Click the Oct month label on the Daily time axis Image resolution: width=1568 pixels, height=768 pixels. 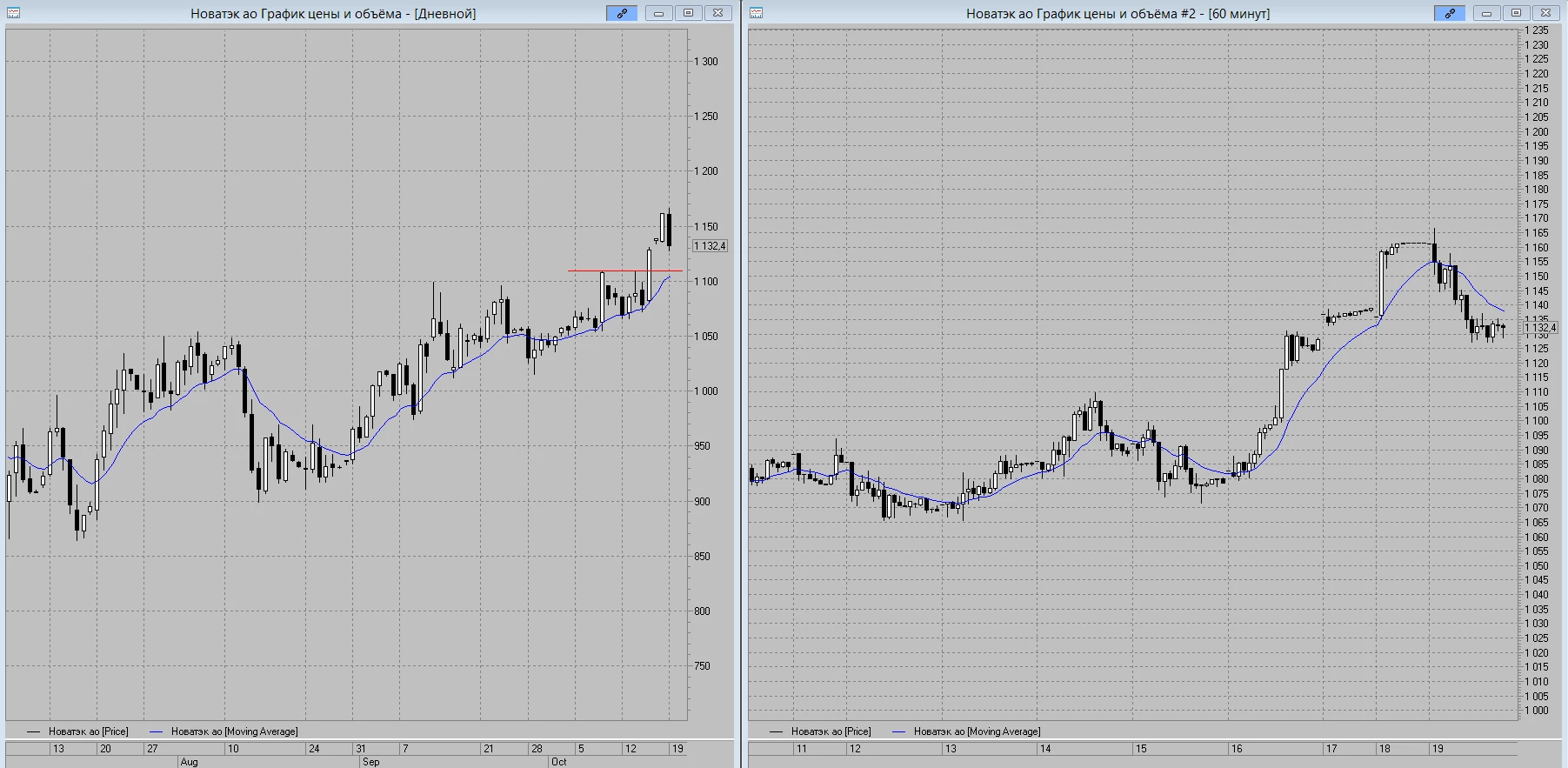(x=558, y=762)
